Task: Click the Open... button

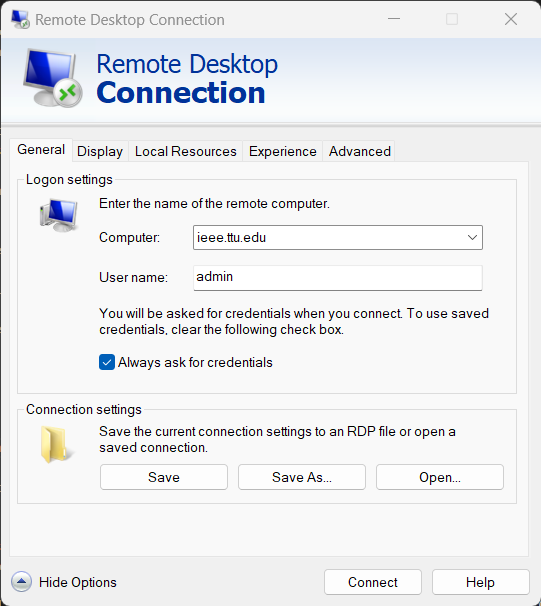Action: point(440,477)
